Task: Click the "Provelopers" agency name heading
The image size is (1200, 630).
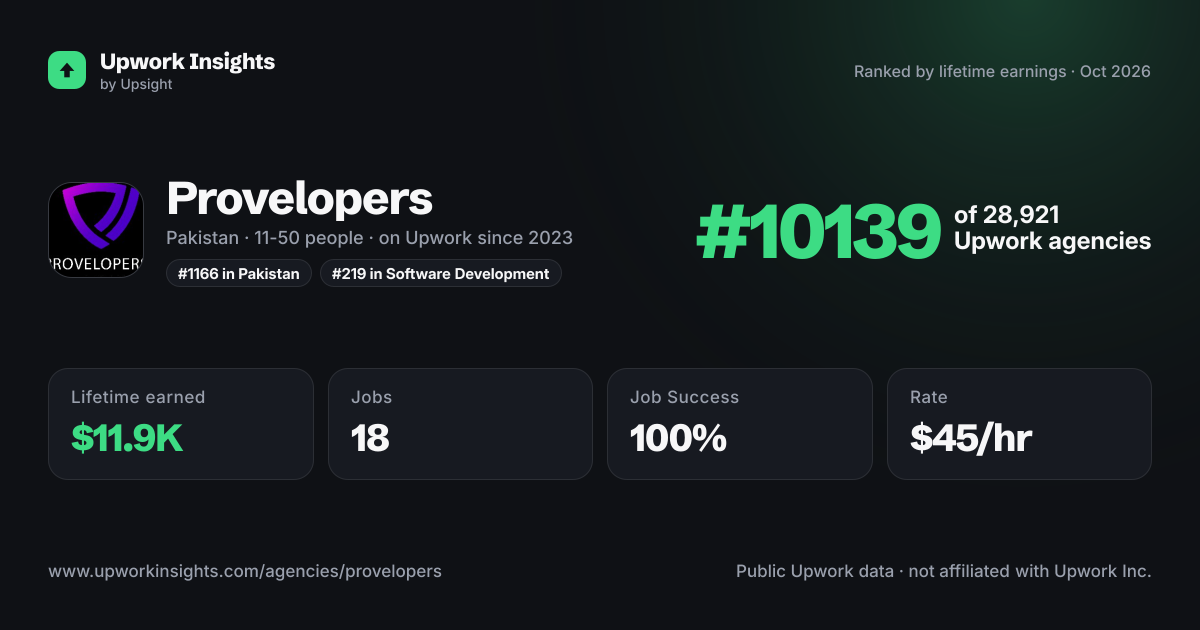Action: pos(300,198)
